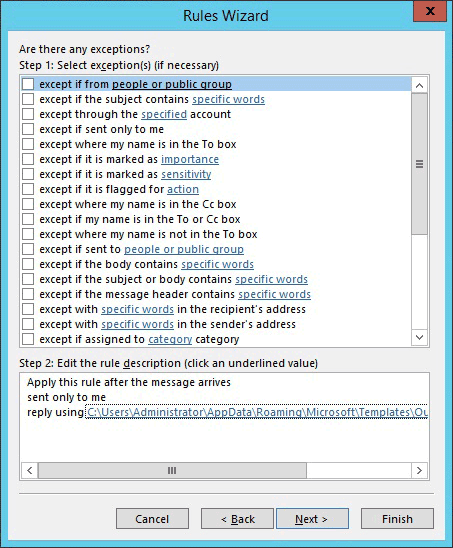
Task: Open 'specific words' link in the body contains row
Action: (x=217, y=264)
